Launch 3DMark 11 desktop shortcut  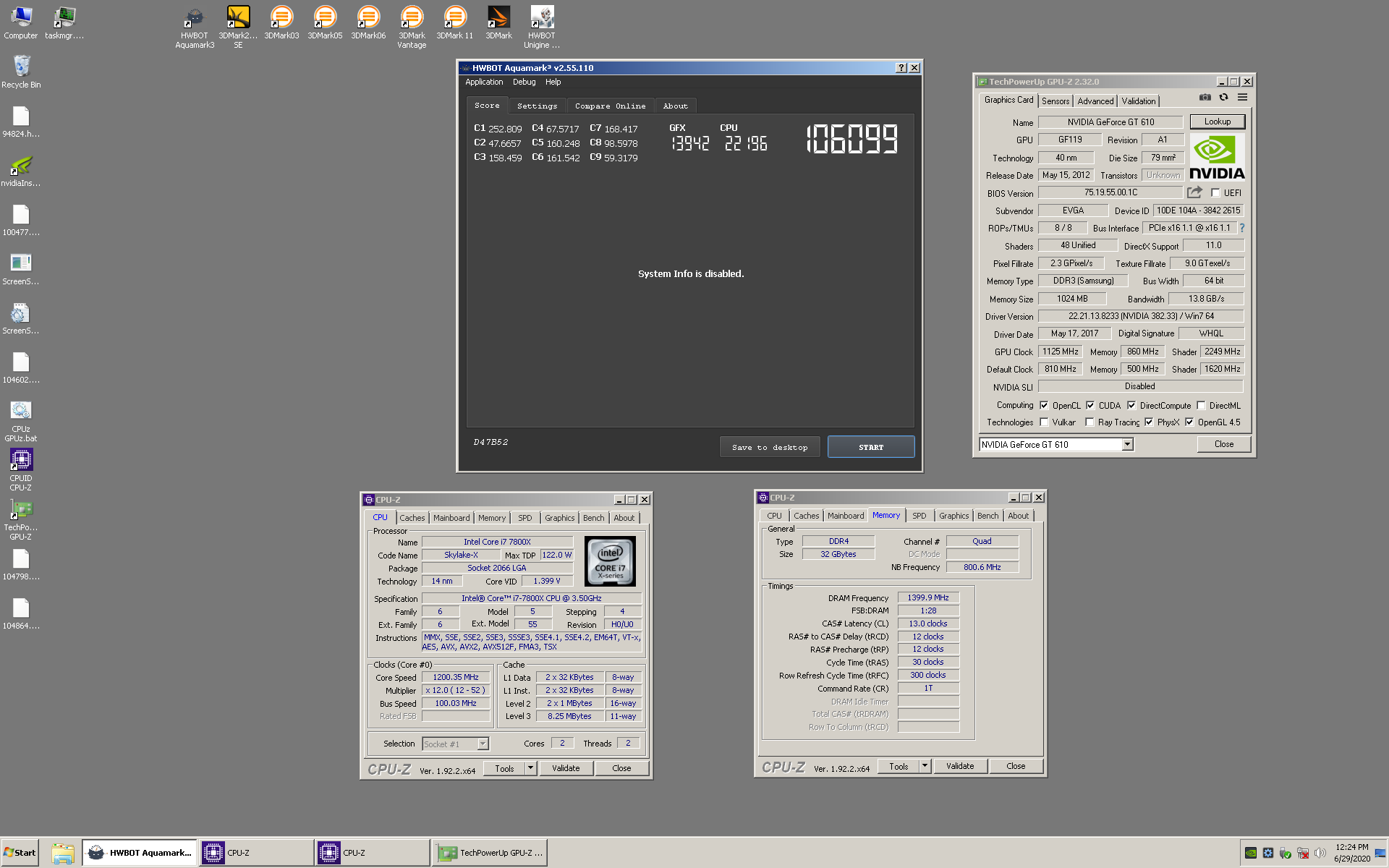coord(455,22)
